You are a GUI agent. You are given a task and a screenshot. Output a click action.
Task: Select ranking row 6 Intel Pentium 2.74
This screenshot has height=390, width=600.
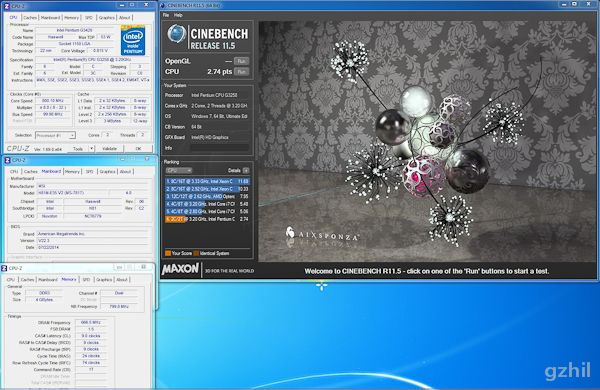click(x=207, y=219)
